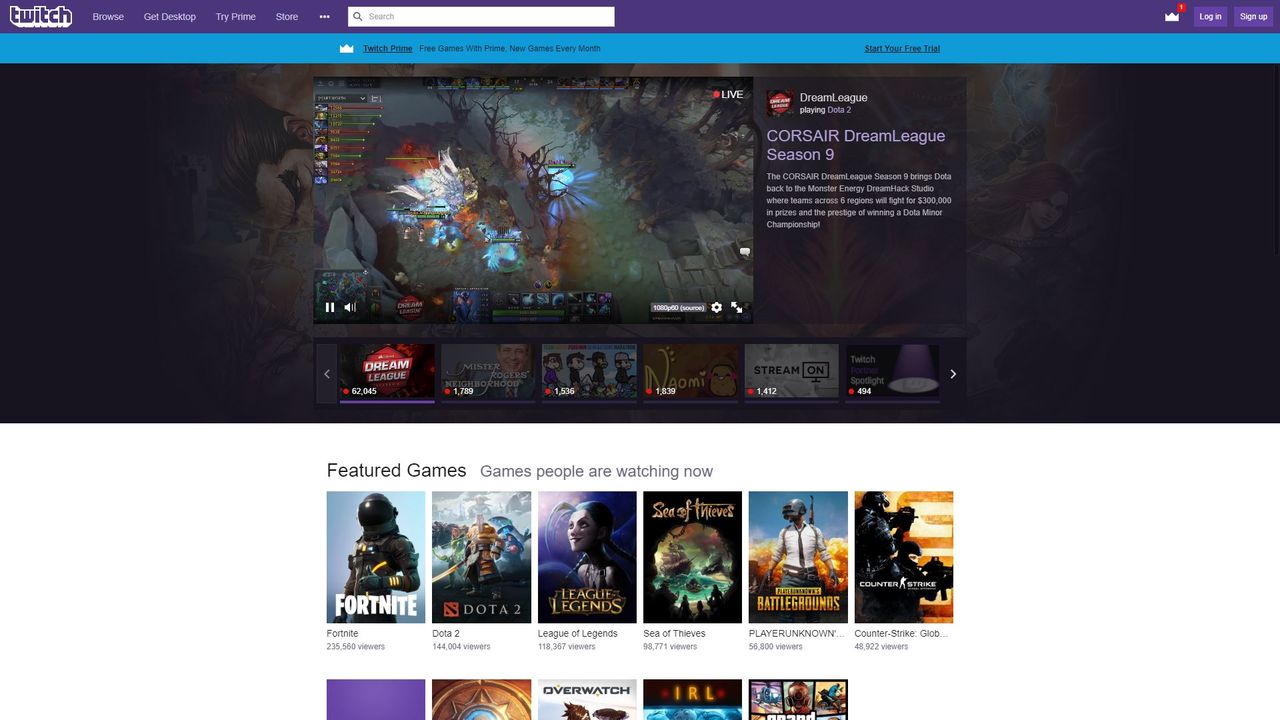The width and height of the screenshot is (1280, 720).
Task: Click the LIVE indicator on player
Action: [x=728, y=94]
